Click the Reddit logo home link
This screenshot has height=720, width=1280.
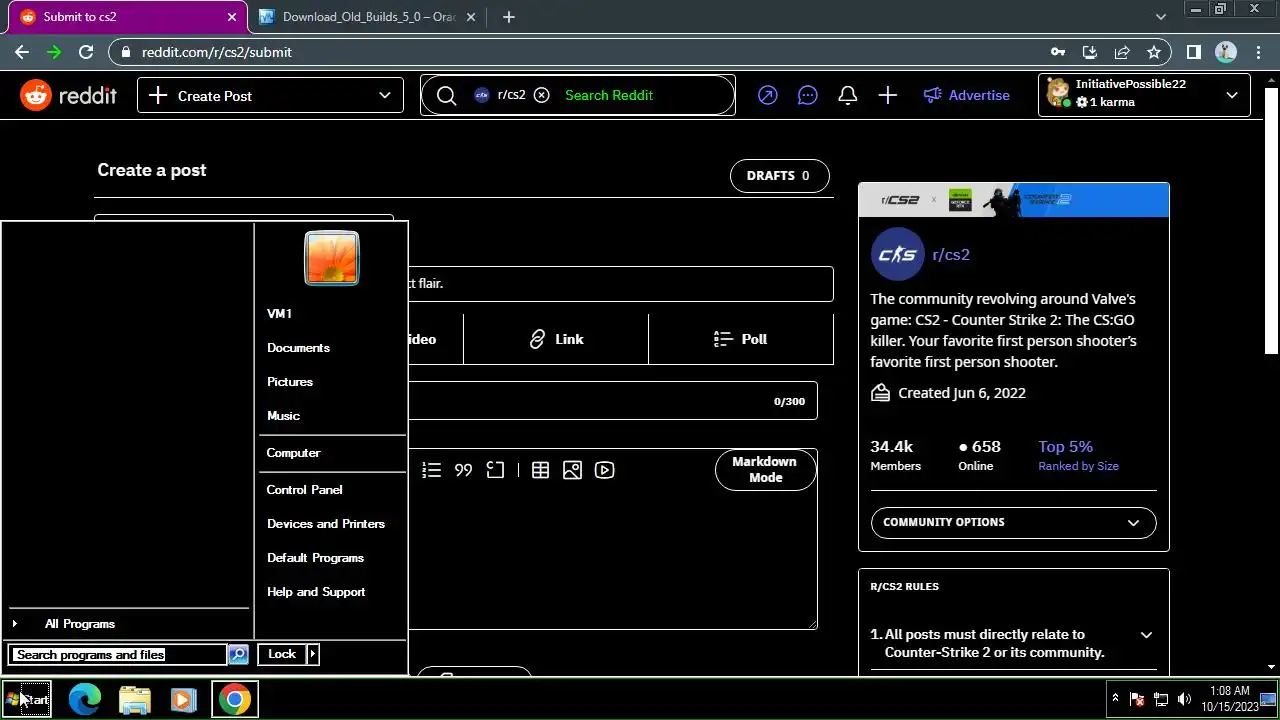69,95
